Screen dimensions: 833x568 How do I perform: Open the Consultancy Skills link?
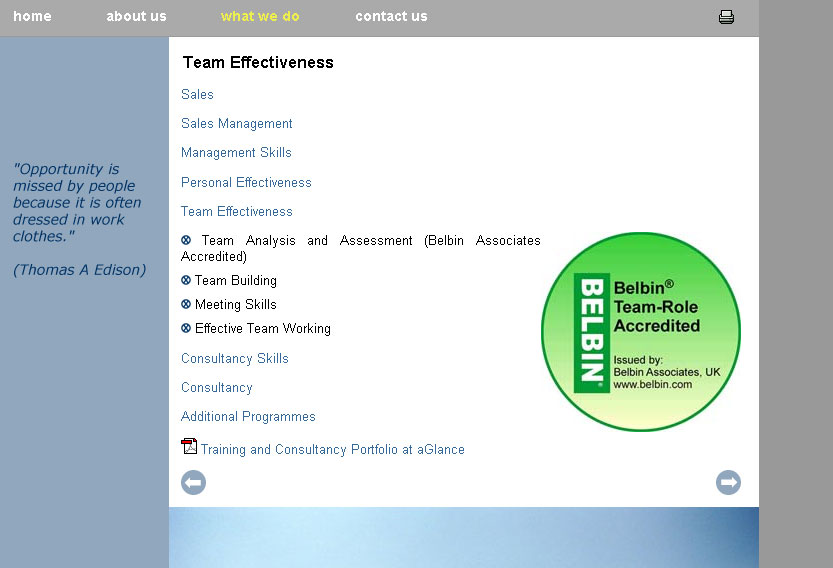[234, 359]
